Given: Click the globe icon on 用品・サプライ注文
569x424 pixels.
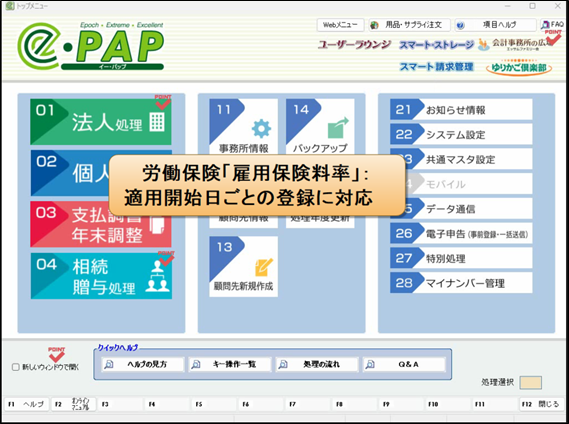Looking at the screenshot, I should click(374, 25).
